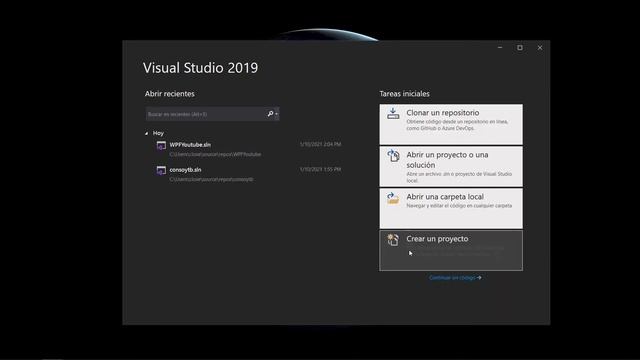Screen dimensions: 640x360
Task: Maximize the Visual Studio 2019 window
Action: [x=520, y=48]
